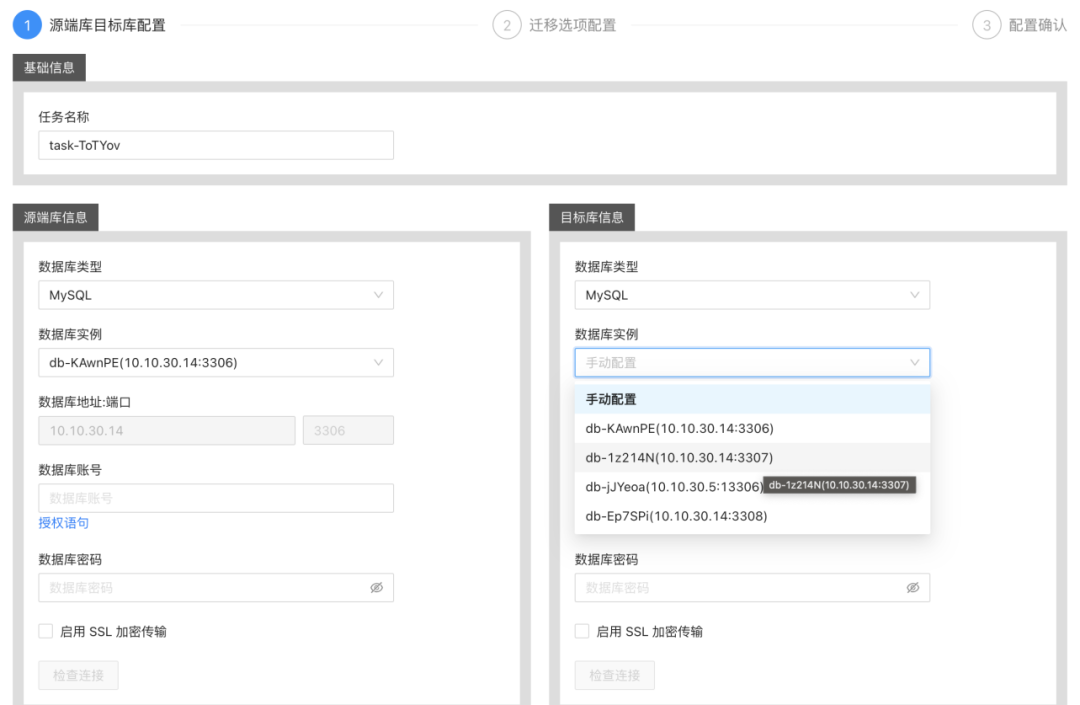The image size is (1080, 705).
Task: Select db-jJYeoa(10.10.30.5:13306) option
Action: click(752, 487)
